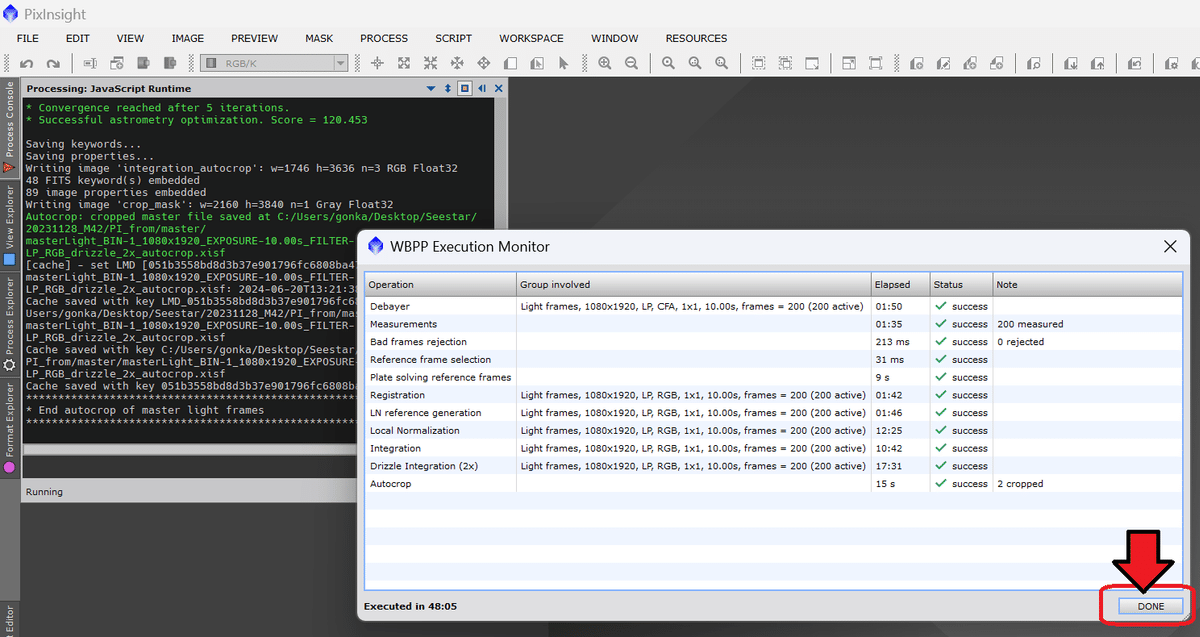Click the Status column header
1200x637 pixels.
coord(962,284)
